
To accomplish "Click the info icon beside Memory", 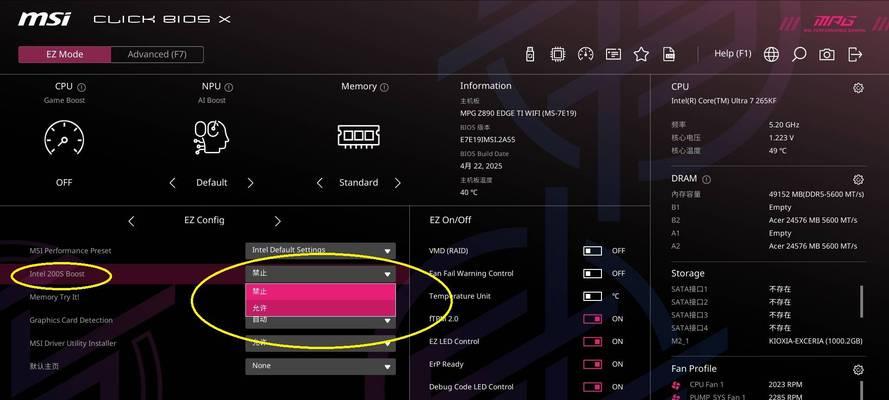I will point(384,87).
